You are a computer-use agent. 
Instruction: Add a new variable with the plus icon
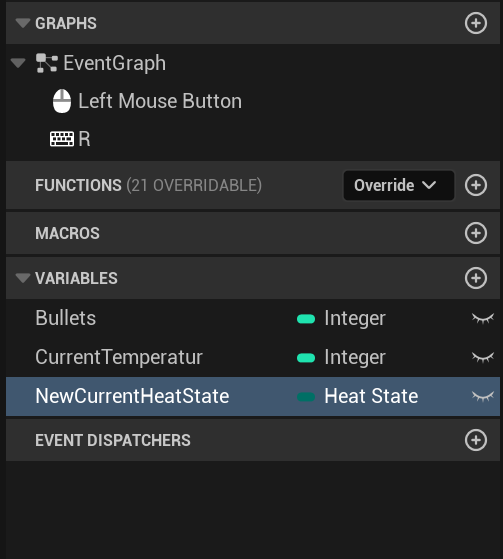click(x=476, y=278)
